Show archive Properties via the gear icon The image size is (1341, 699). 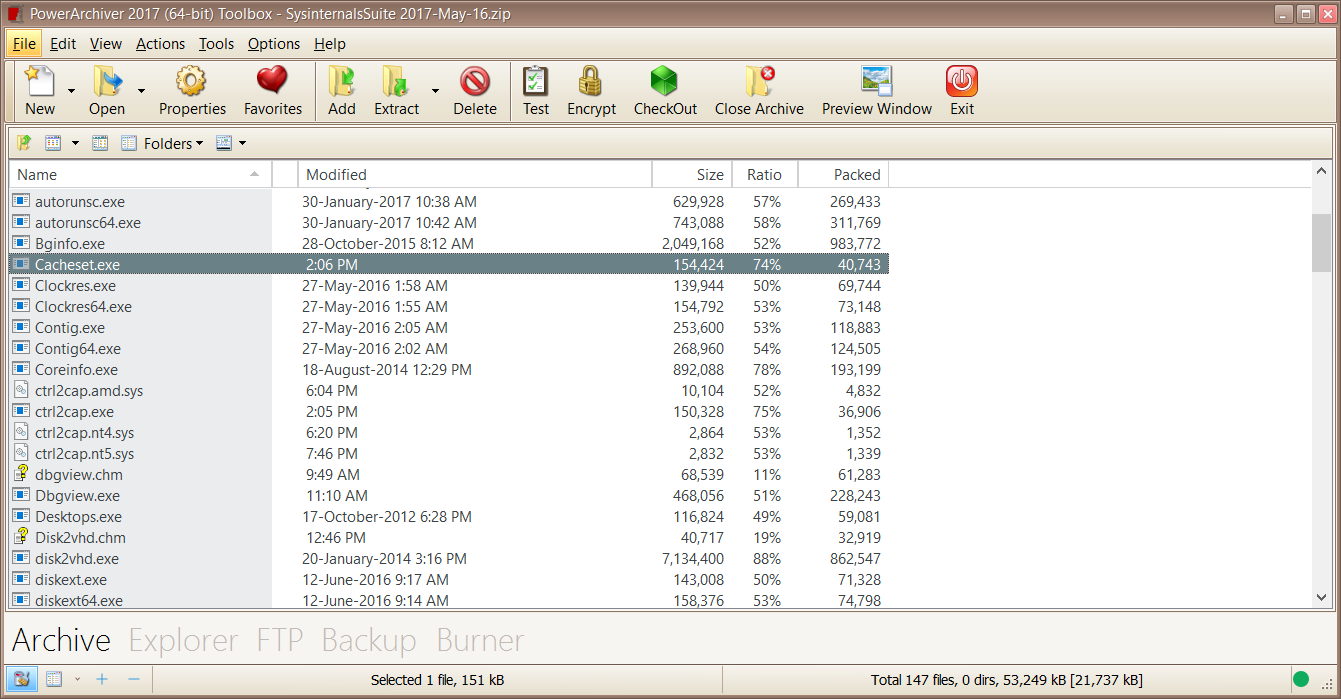pos(192,81)
